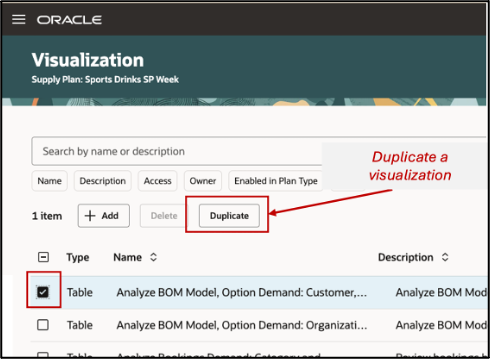Sort by Description column arrows
This screenshot has height=360, width=490.
point(445,257)
